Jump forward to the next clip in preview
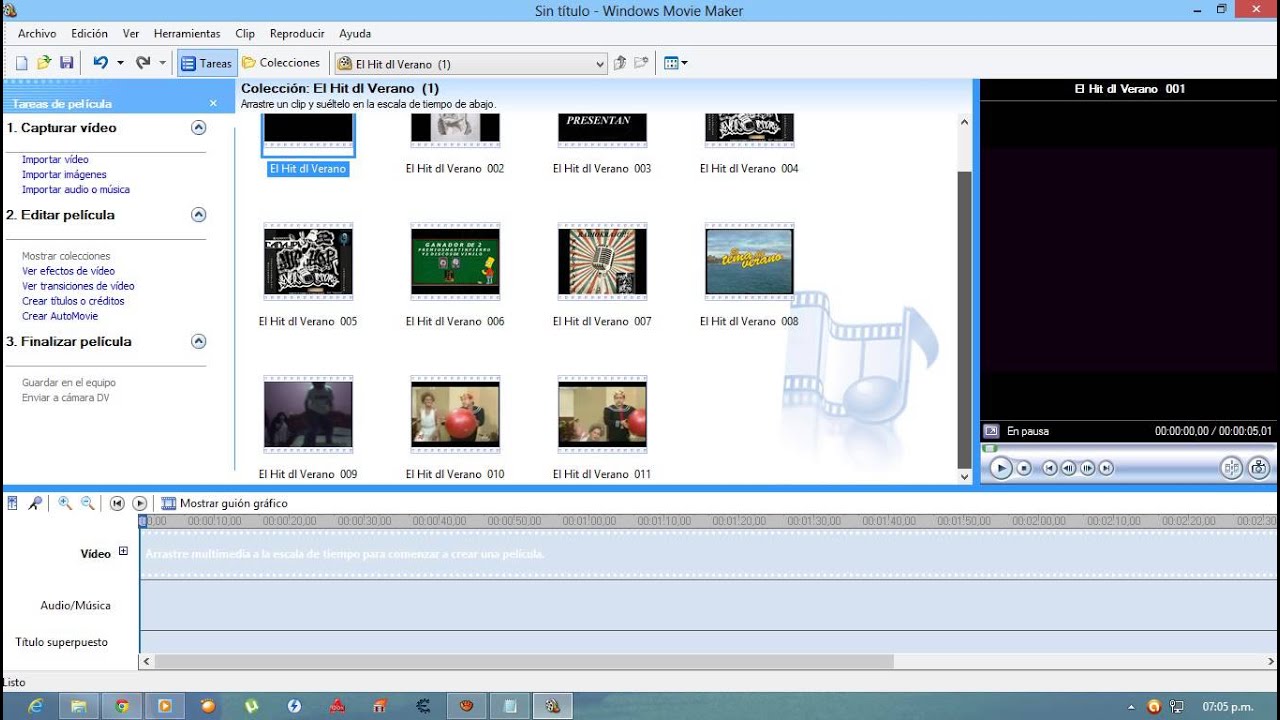1280x720 pixels. [x=1106, y=468]
